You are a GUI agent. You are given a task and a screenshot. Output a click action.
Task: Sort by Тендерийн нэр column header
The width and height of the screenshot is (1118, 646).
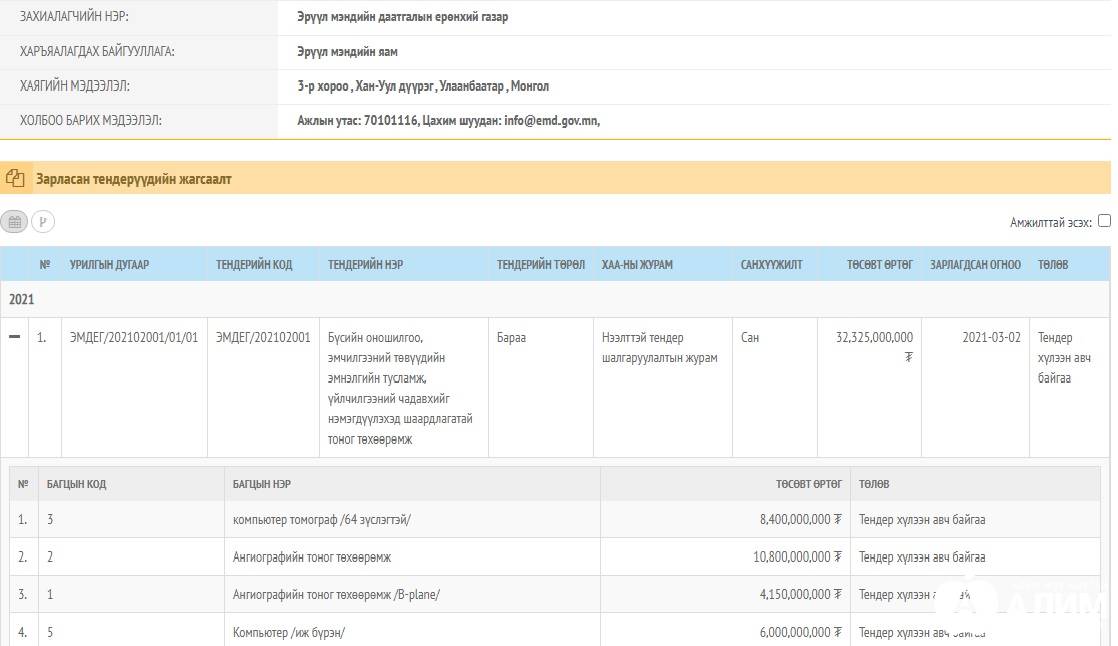(x=365, y=265)
